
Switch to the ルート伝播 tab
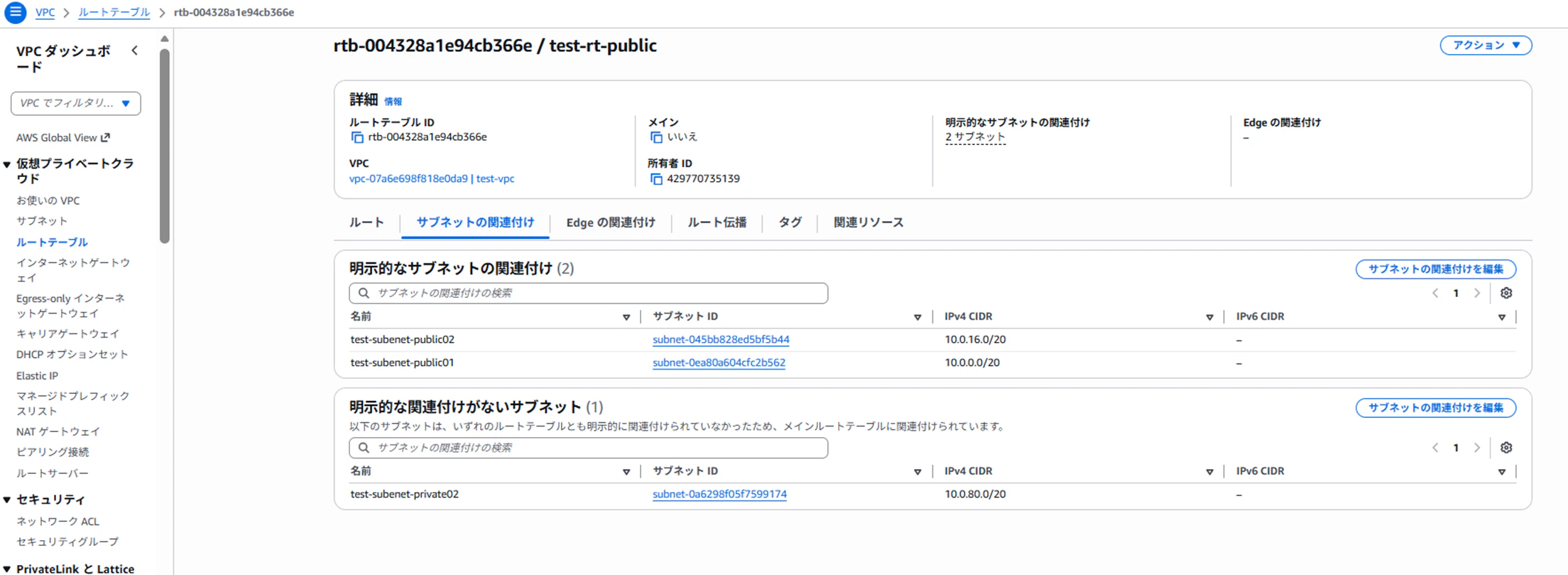717,222
